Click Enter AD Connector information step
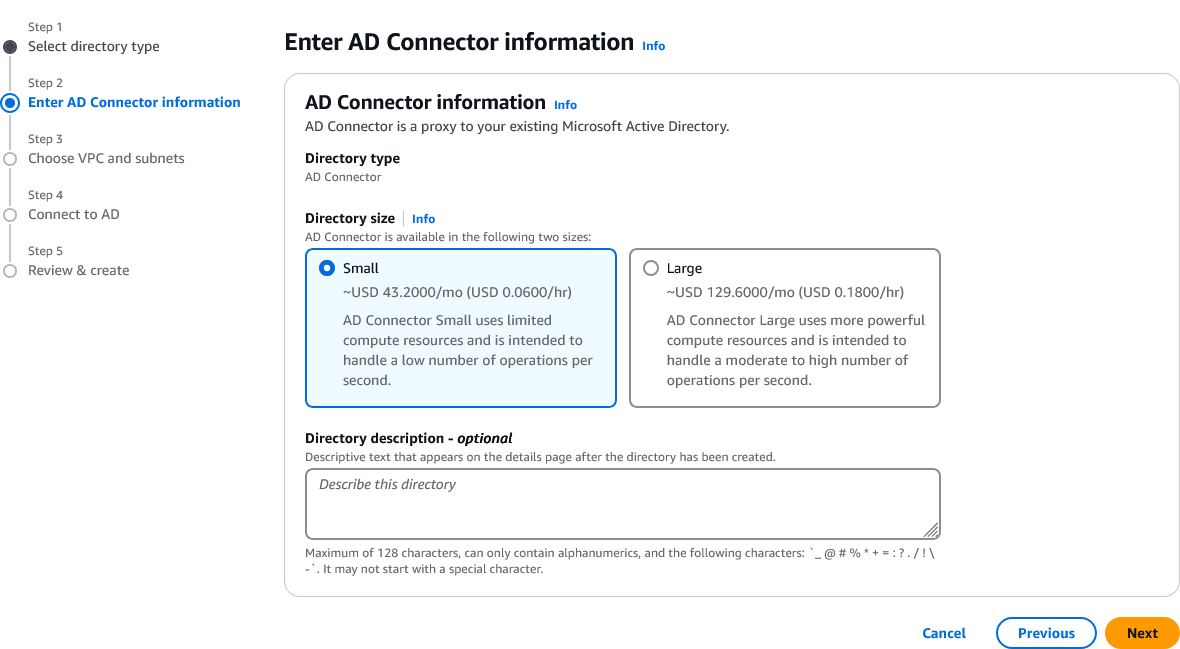This screenshot has width=1180, height=649. 134,102
